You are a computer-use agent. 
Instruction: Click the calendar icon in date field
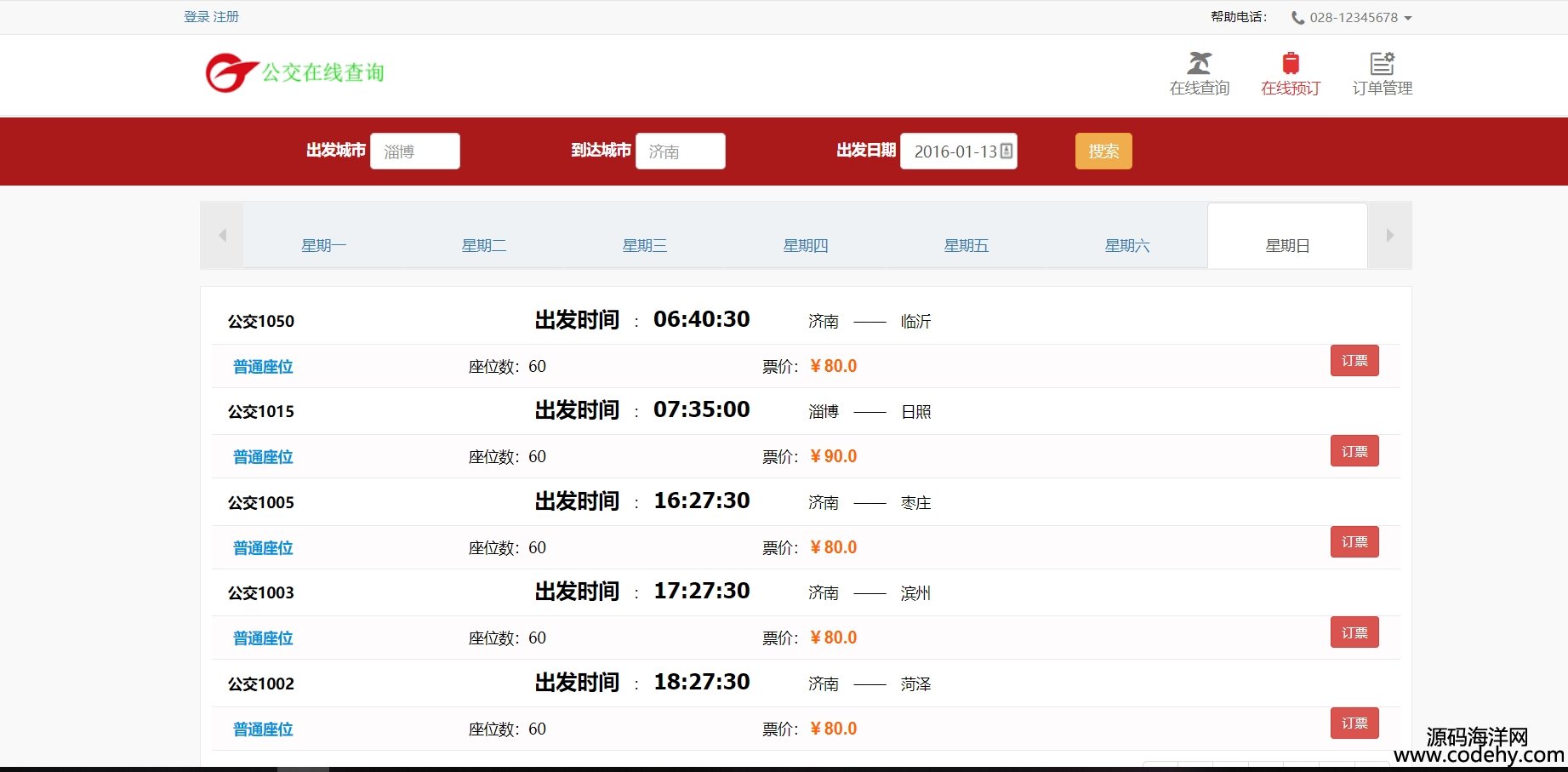click(1006, 151)
